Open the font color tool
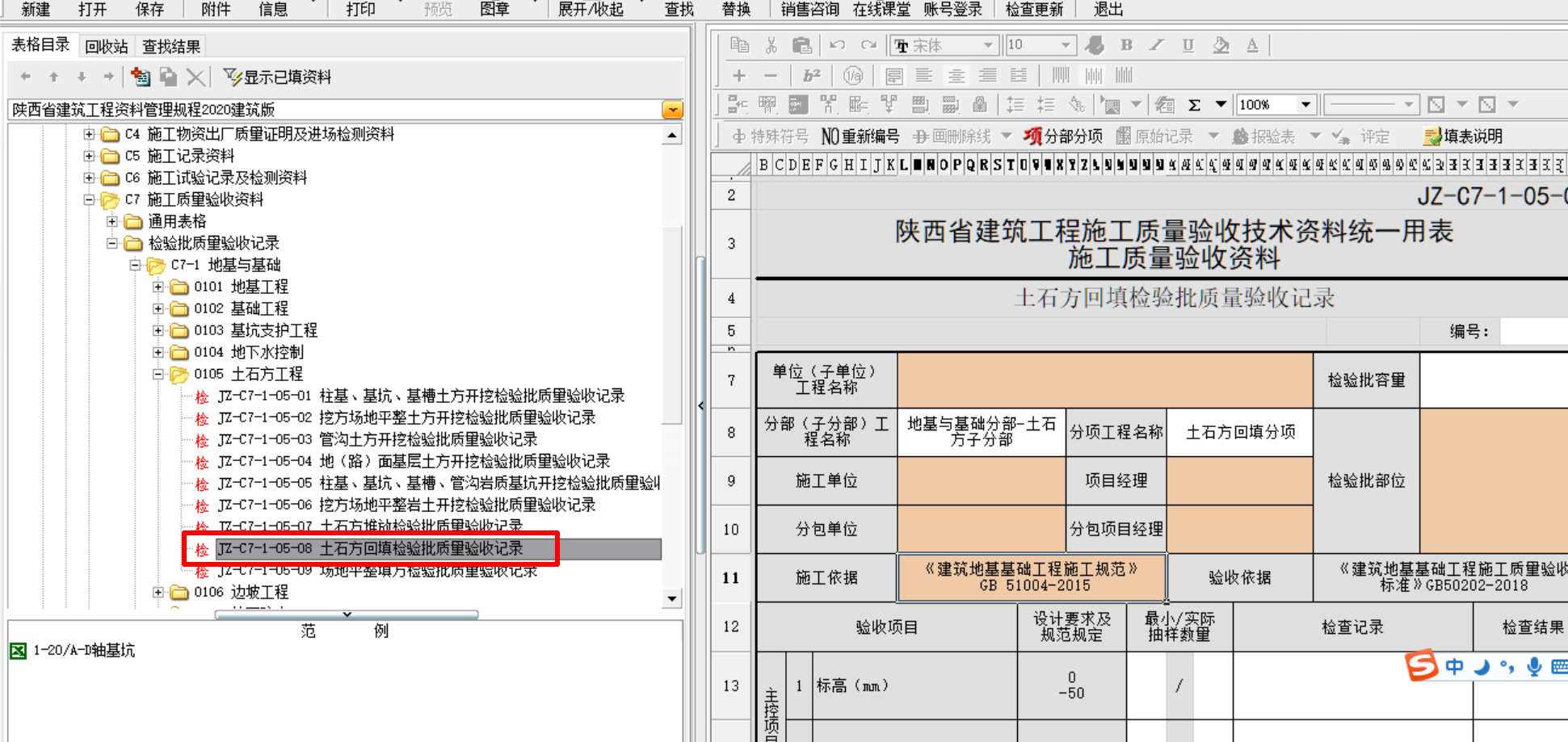 [x=1252, y=45]
